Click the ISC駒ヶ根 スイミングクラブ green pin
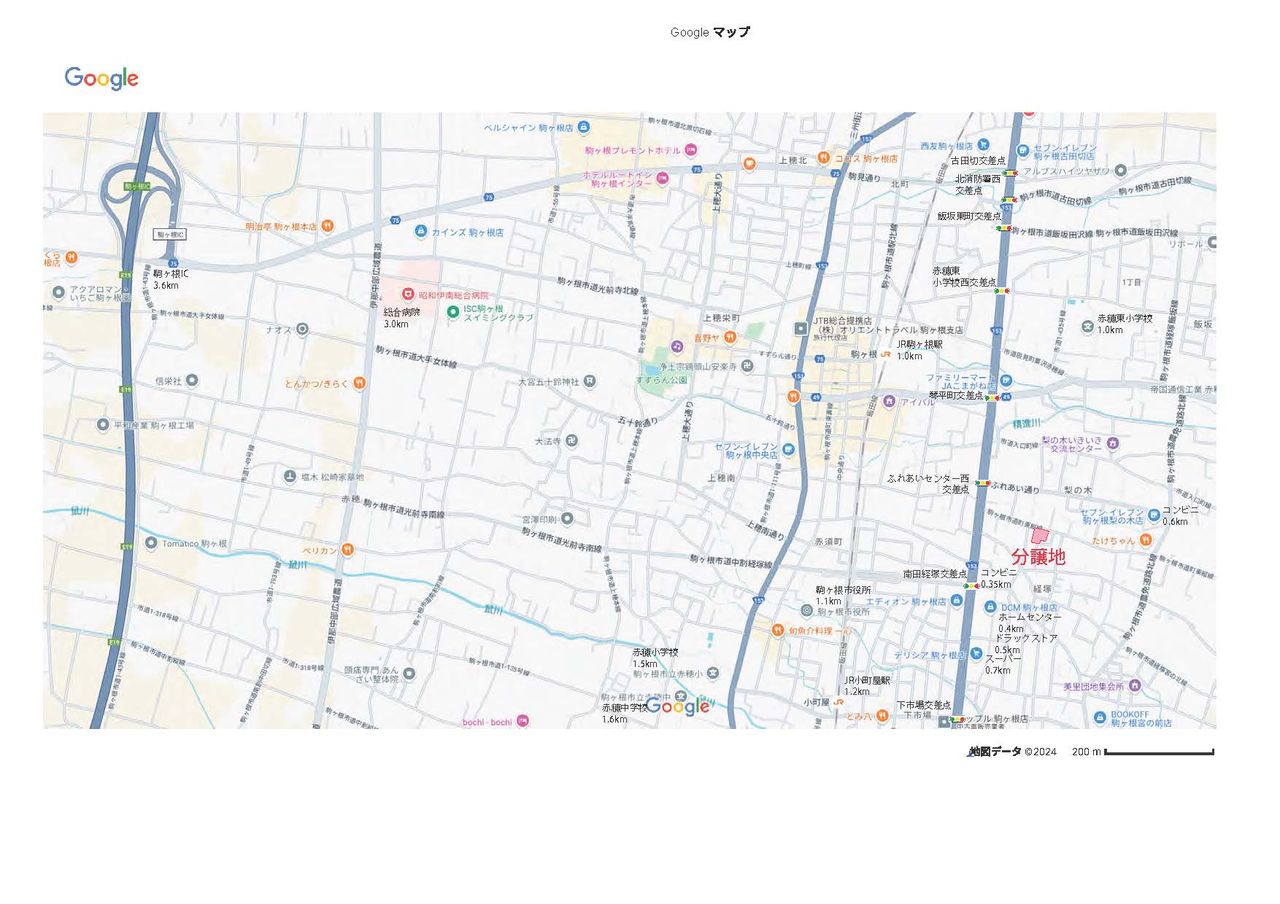1280x904 pixels. 453,312
